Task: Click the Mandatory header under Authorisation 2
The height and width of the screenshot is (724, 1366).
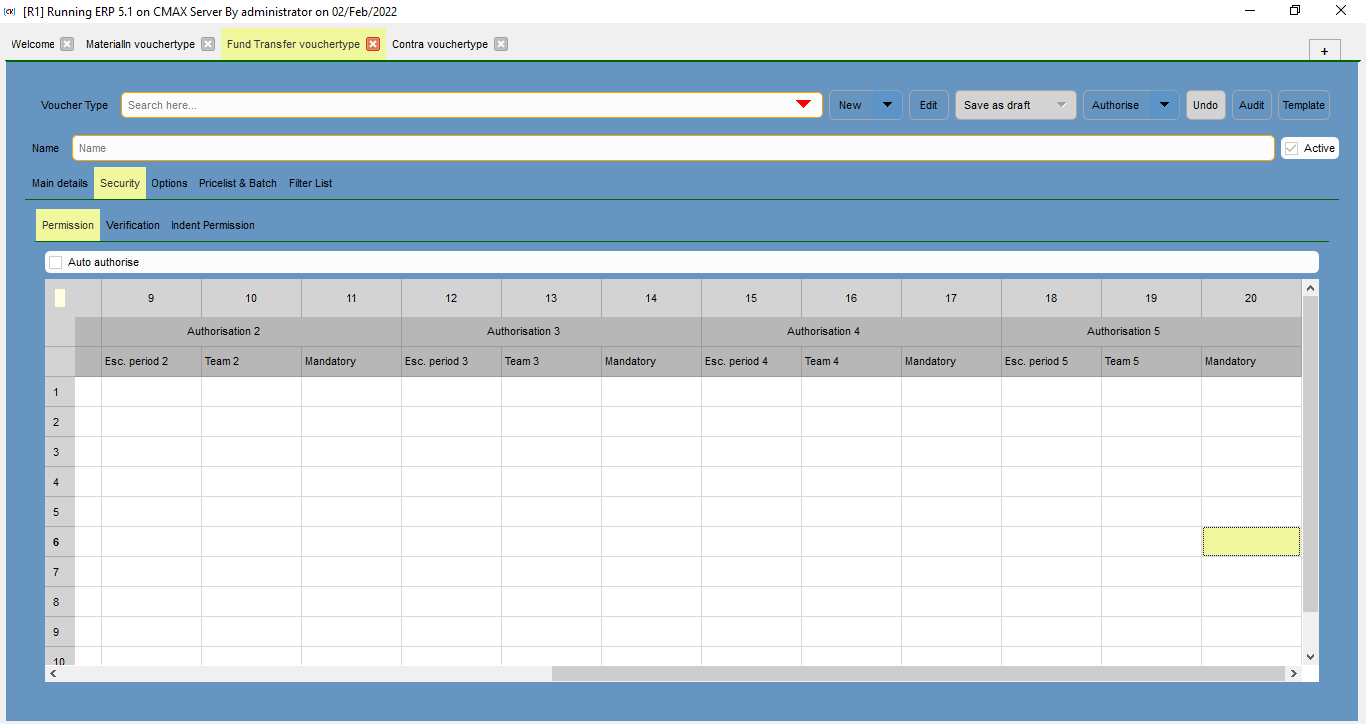Action: coord(351,361)
